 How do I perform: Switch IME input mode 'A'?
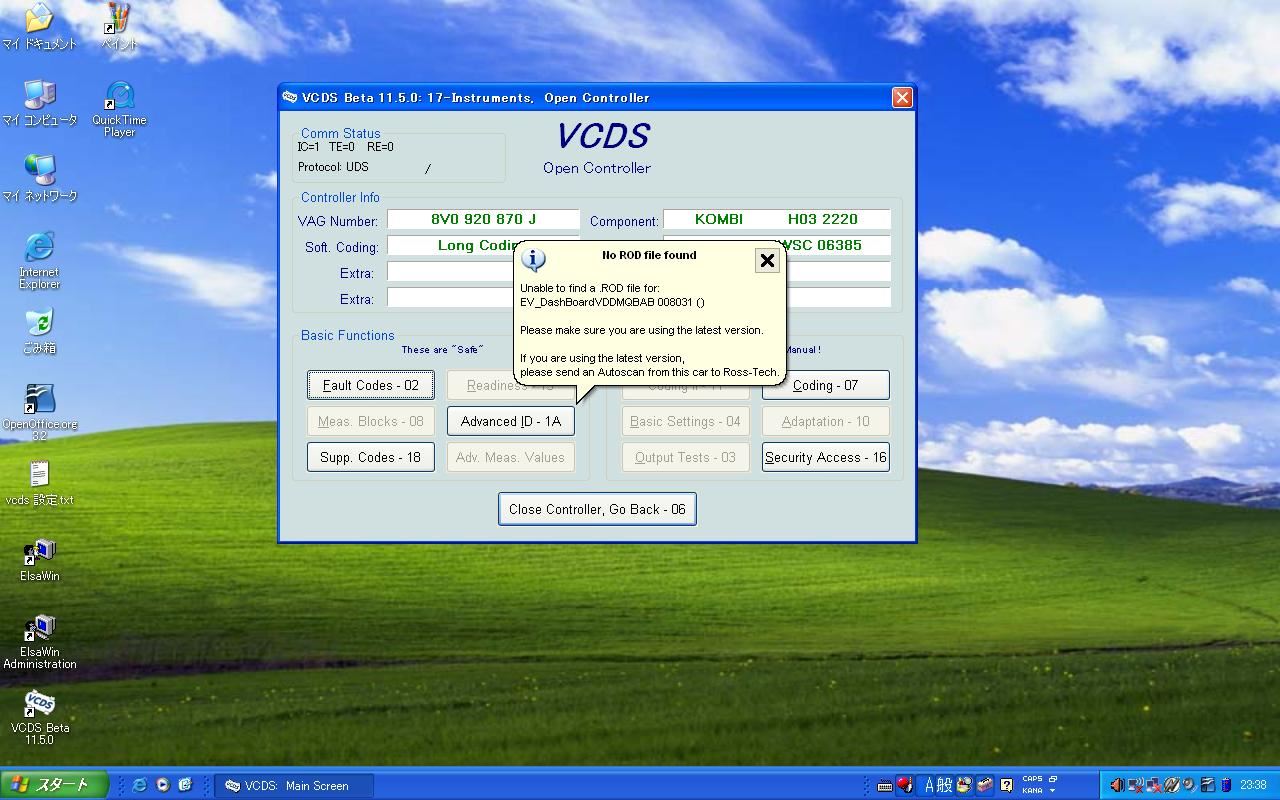click(929, 785)
